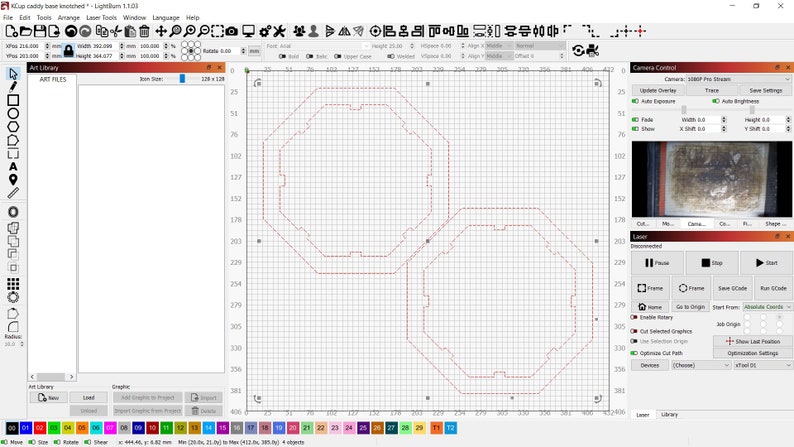This screenshot has height=447, width=794.
Task: Switch to the Shape Properties tab
Action: coord(776,224)
